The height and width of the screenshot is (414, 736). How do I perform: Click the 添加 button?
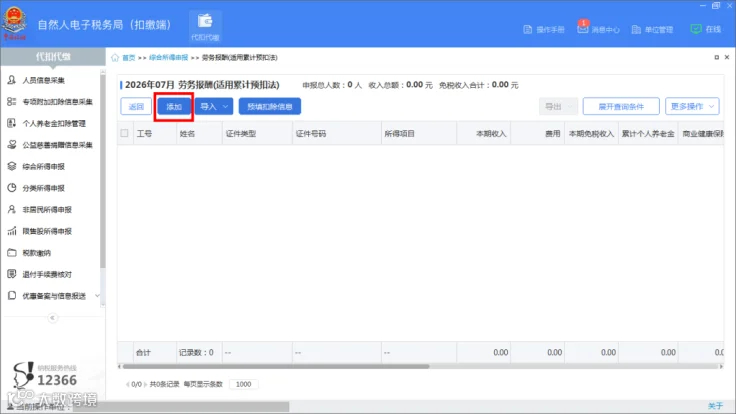pyautogui.click(x=174, y=107)
